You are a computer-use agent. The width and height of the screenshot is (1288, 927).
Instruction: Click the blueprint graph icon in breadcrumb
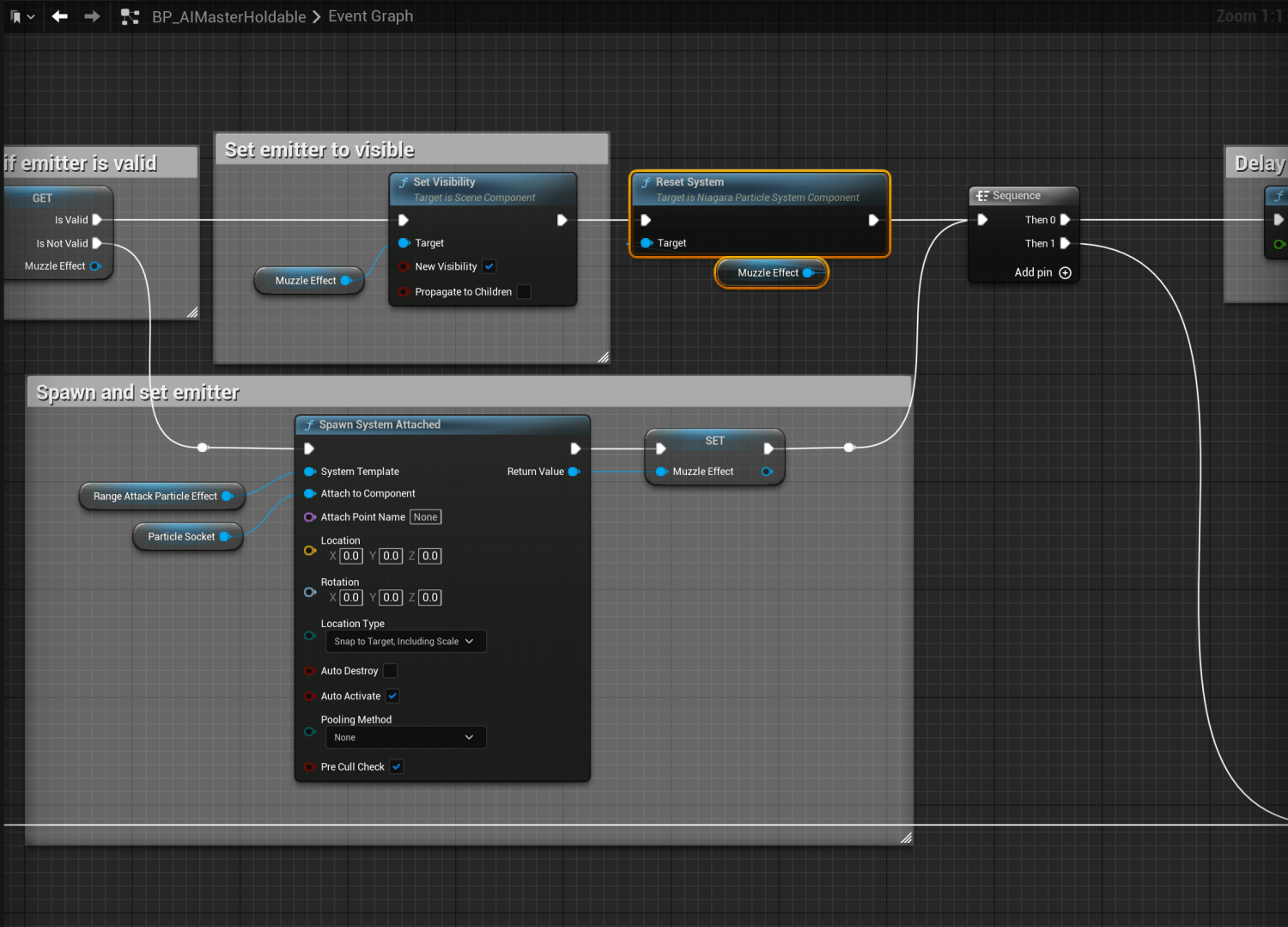130,16
